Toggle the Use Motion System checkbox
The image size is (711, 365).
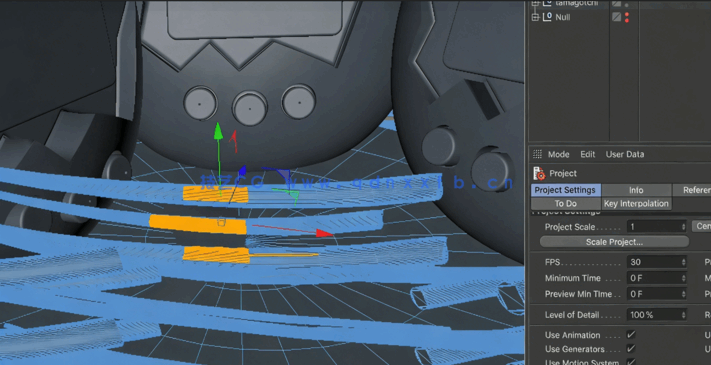tap(631, 362)
